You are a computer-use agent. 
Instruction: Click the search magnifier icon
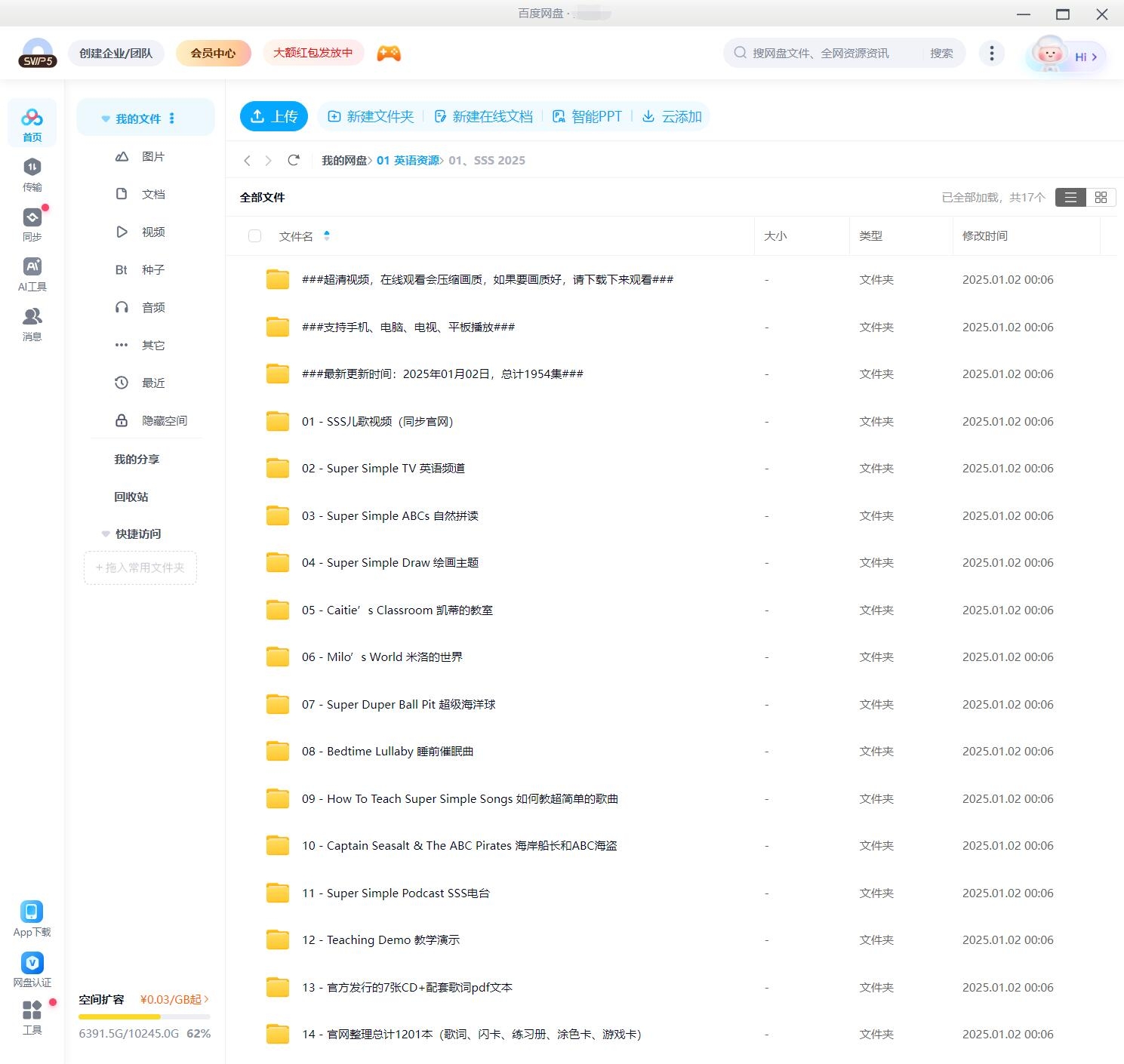tap(741, 53)
